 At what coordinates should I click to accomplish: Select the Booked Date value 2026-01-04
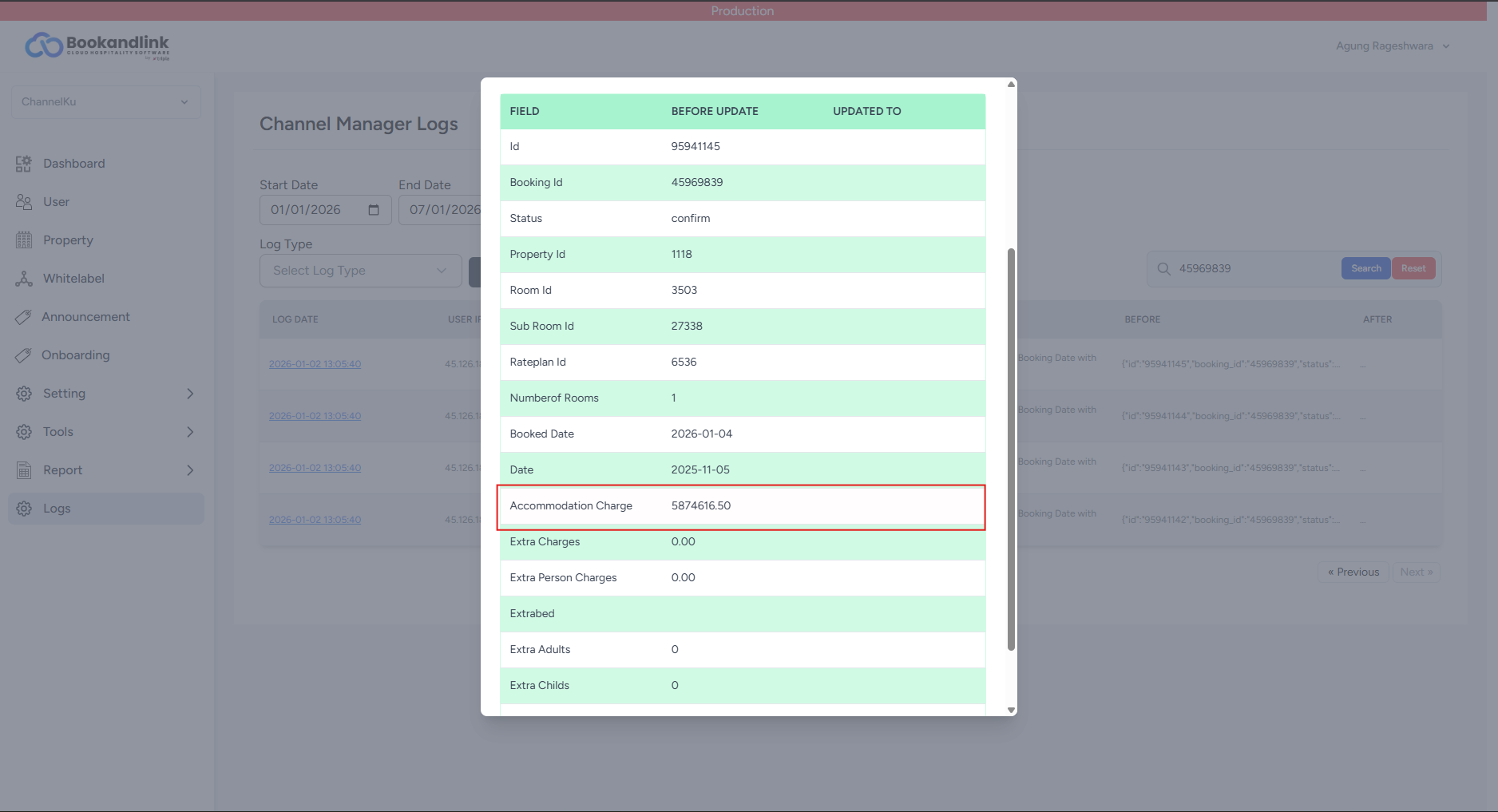coord(702,434)
